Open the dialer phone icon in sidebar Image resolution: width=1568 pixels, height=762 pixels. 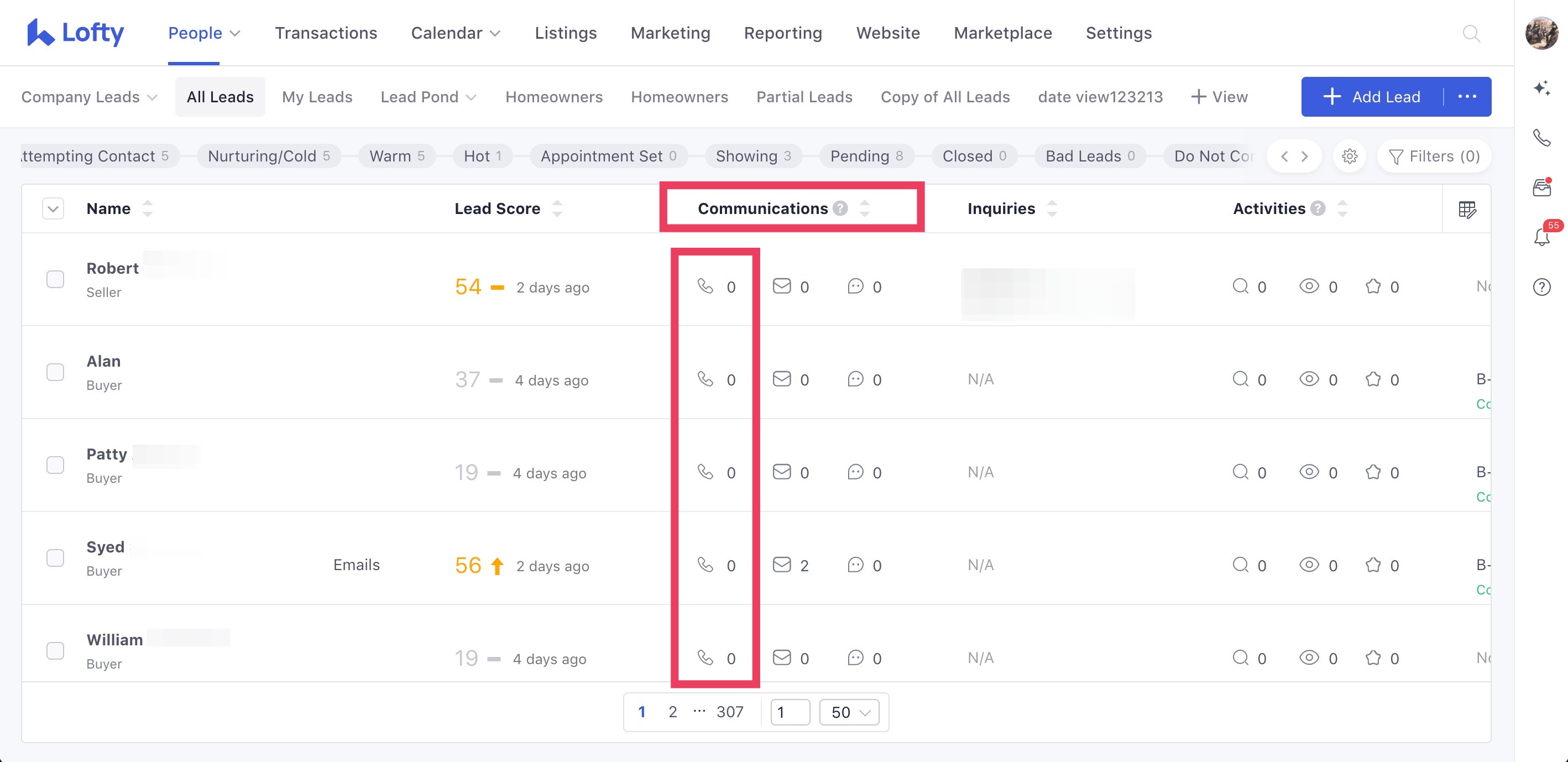(1541, 138)
